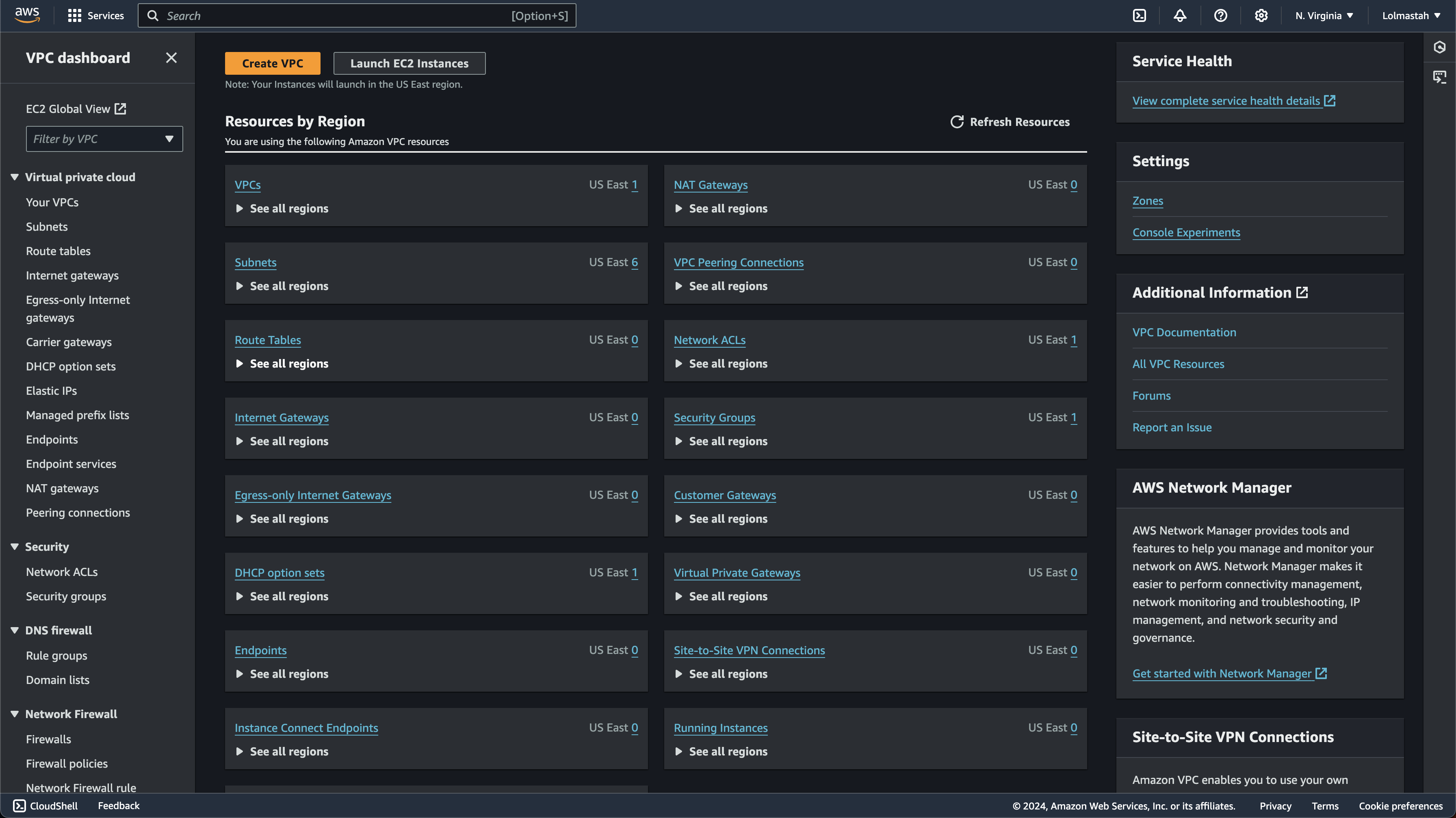This screenshot has height=818, width=1456.
Task: Open the Network ACLs resource card link
Action: coord(709,340)
